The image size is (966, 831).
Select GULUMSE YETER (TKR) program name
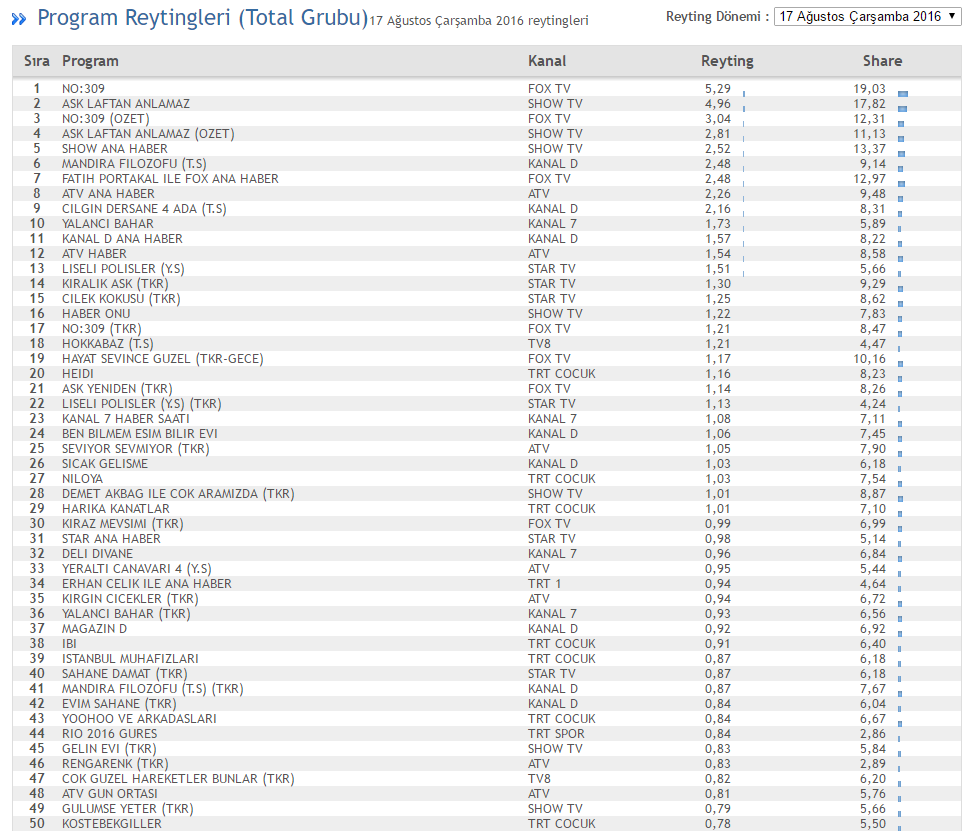pos(128,808)
